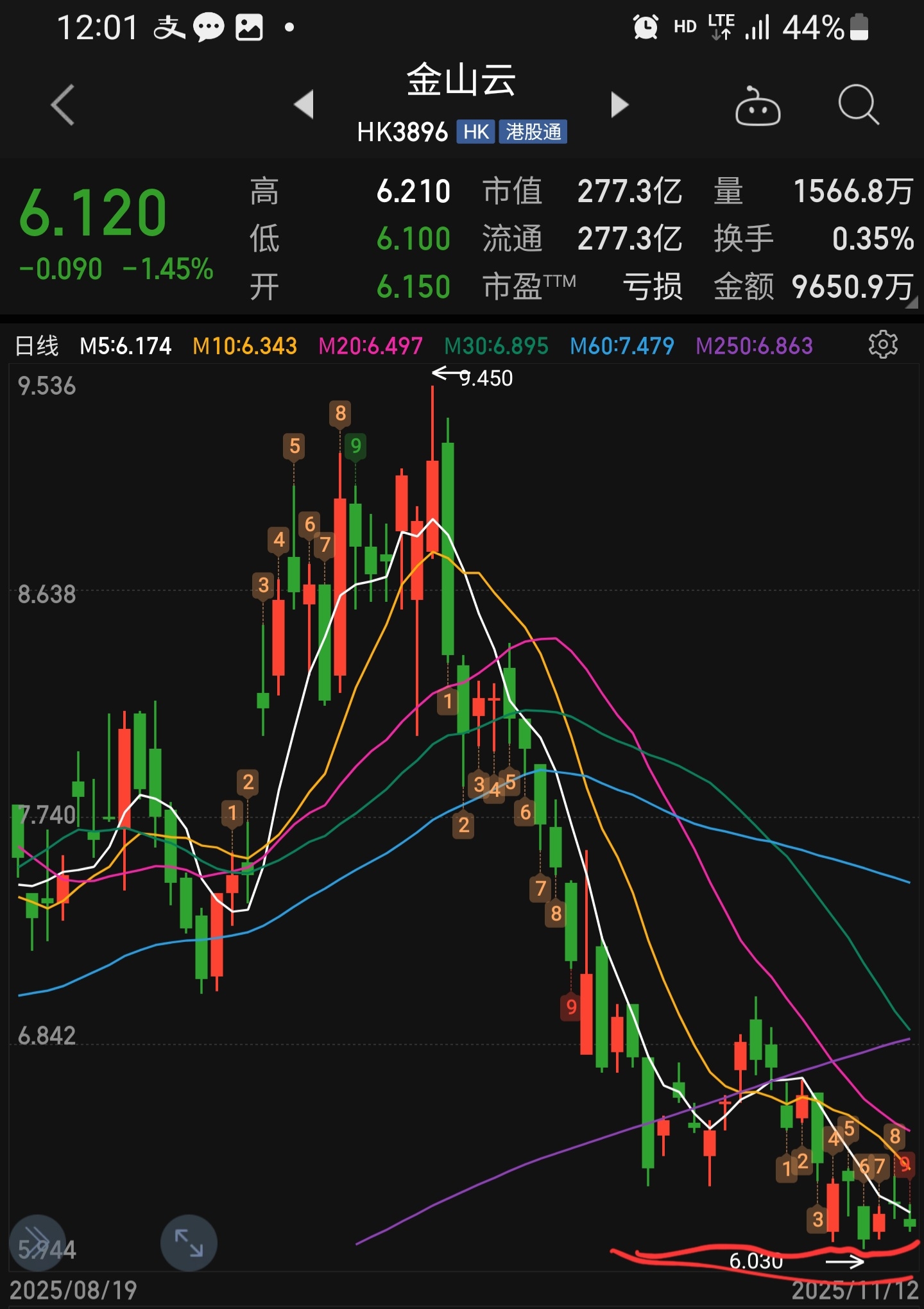
Task: Tap the image notification icon in status bar
Action: [249, 28]
